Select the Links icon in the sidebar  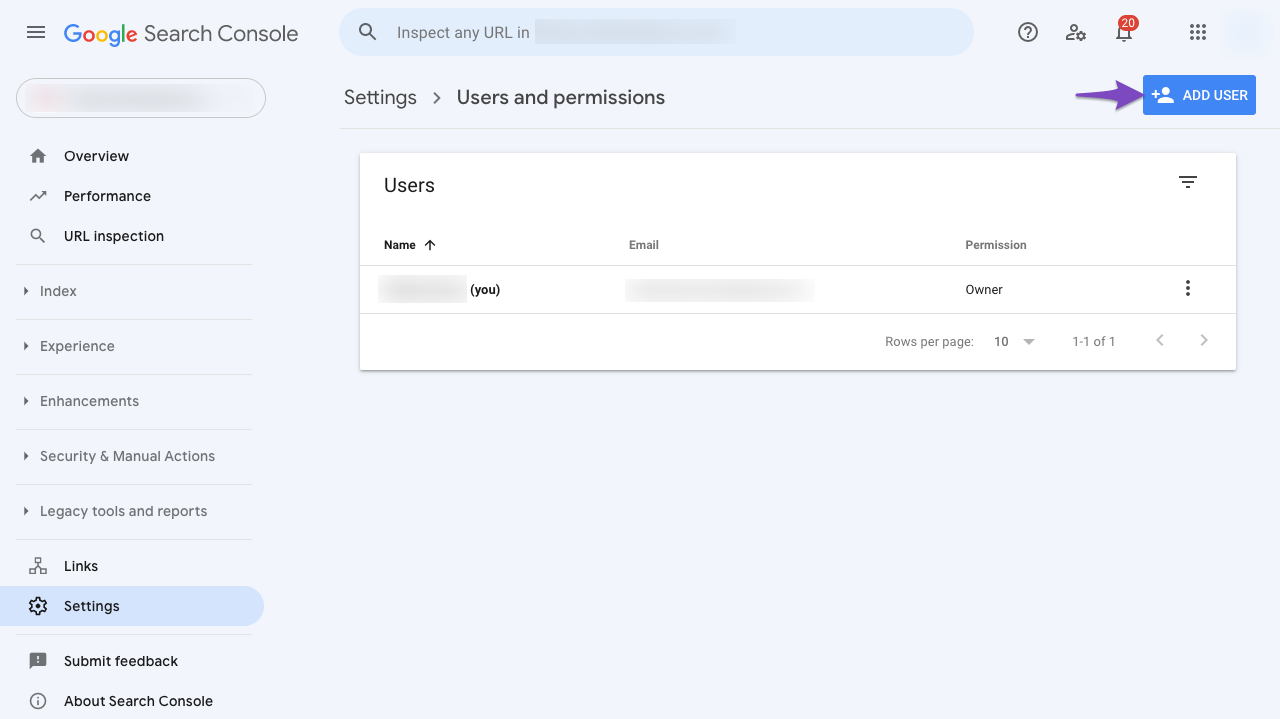[38, 565]
